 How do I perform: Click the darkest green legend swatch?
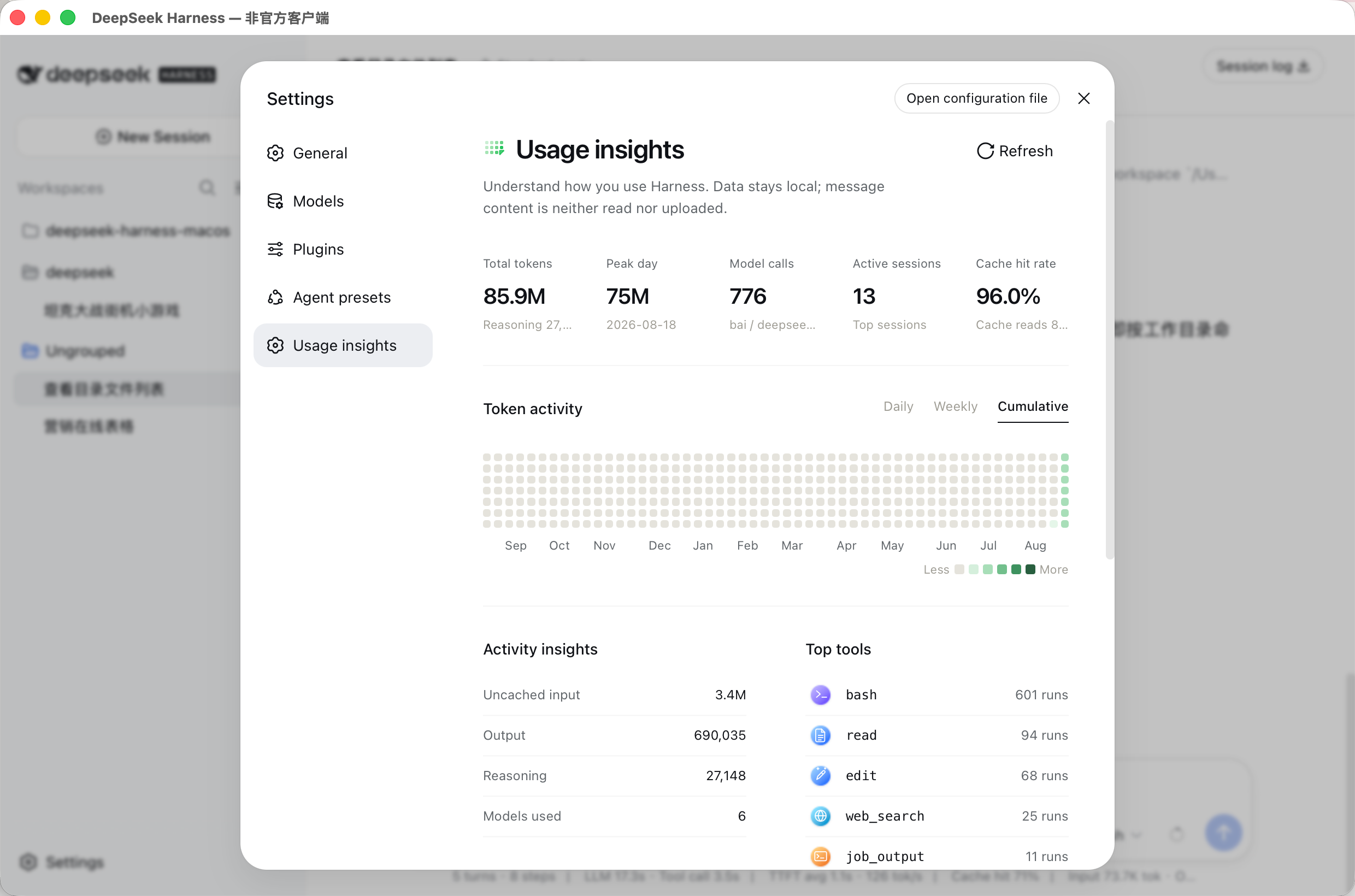point(1030,569)
